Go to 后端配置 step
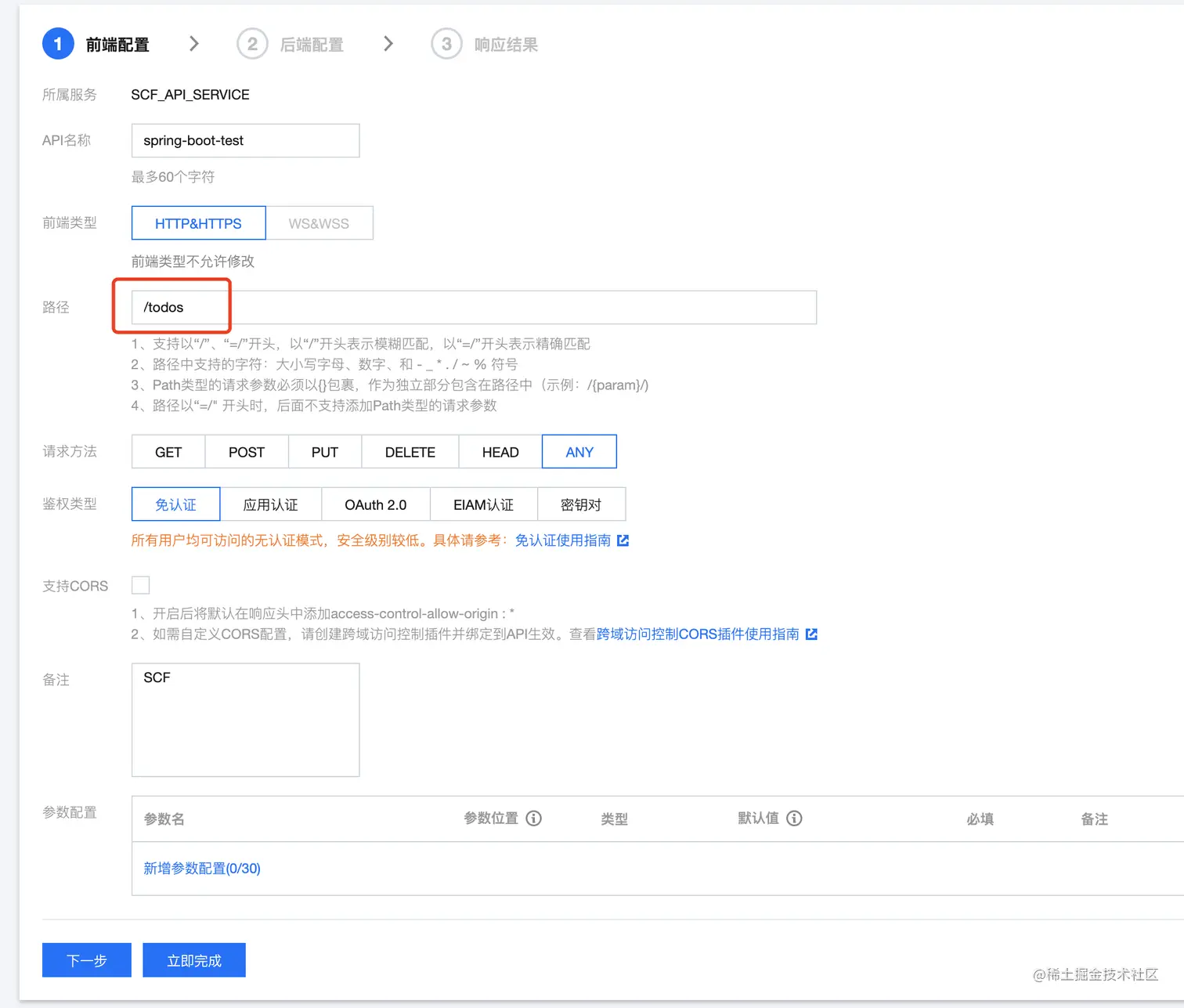Image resolution: width=1184 pixels, height=1008 pixels. coord(312,45)
